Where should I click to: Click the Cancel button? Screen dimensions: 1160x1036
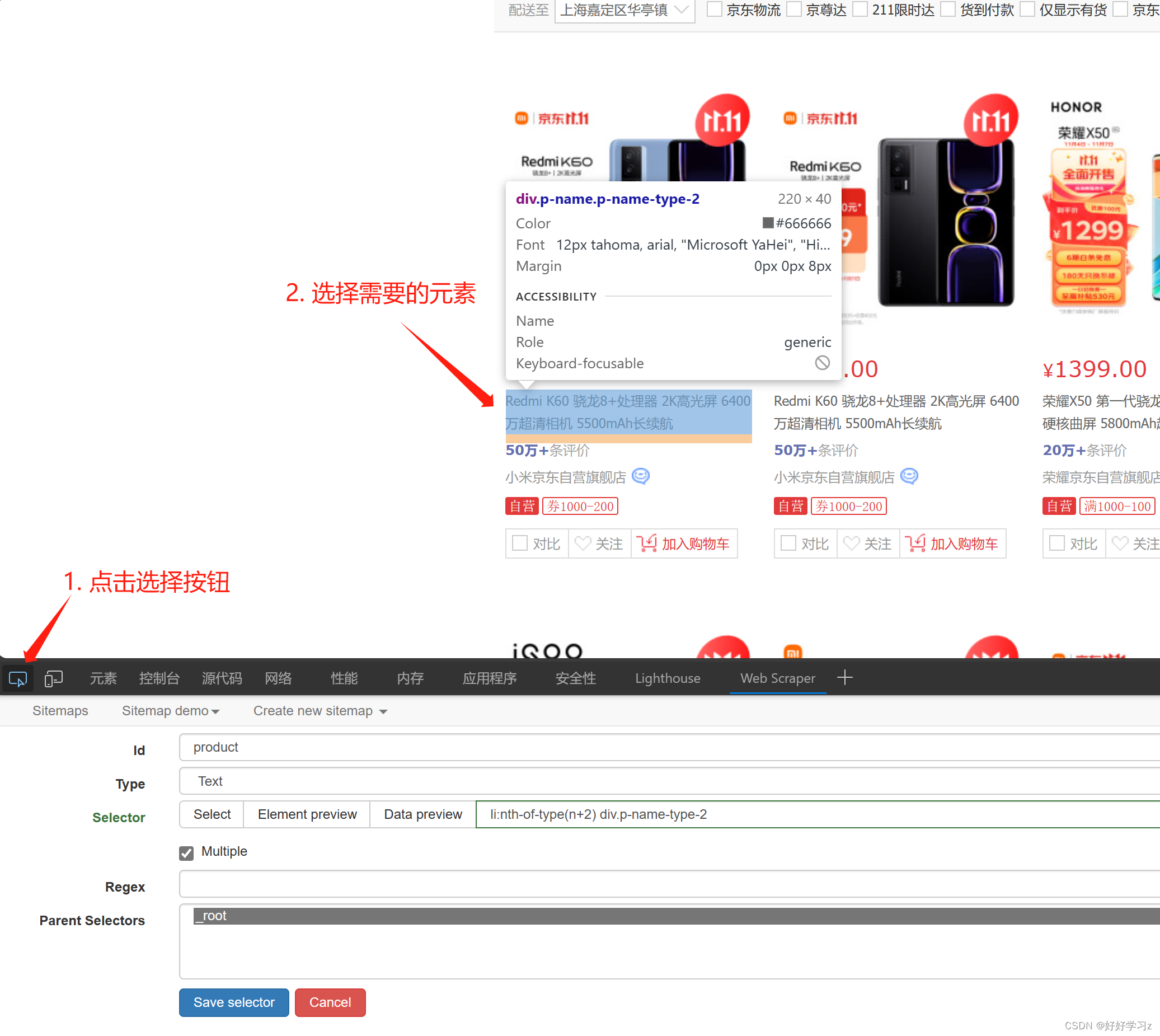coord(330,1002)
